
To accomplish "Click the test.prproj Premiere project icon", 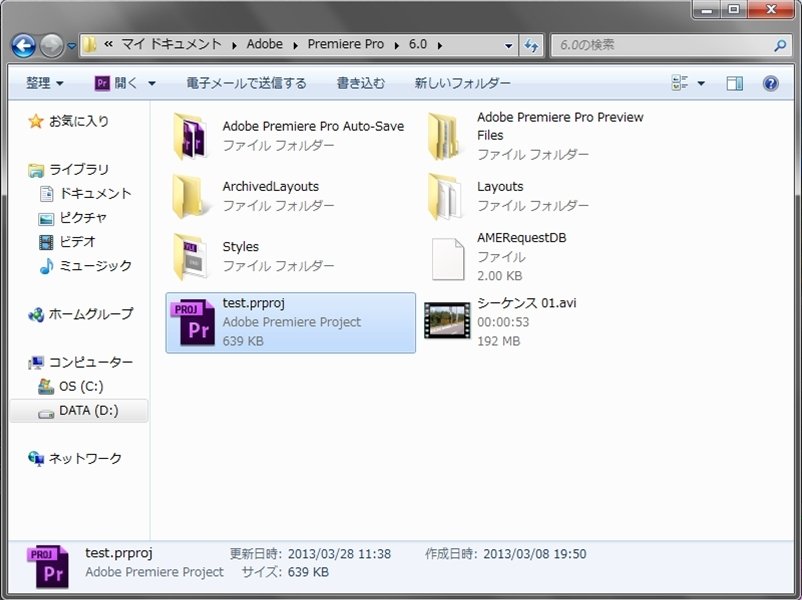I will tap(193, 322).
